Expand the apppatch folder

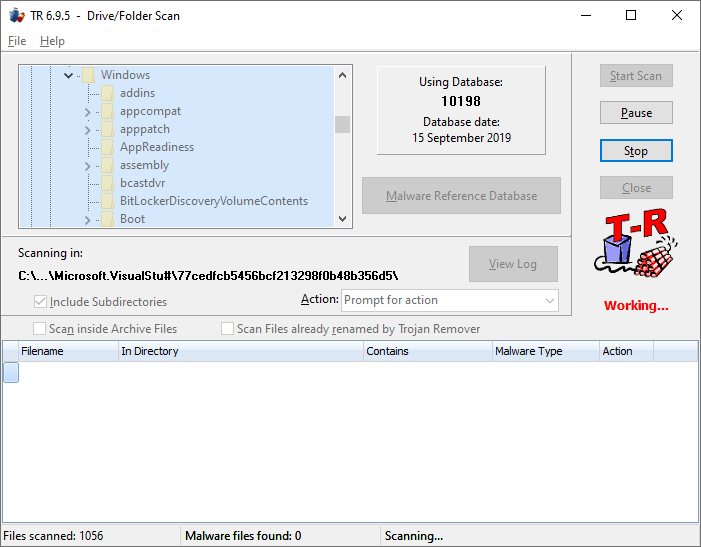(88, 130)
